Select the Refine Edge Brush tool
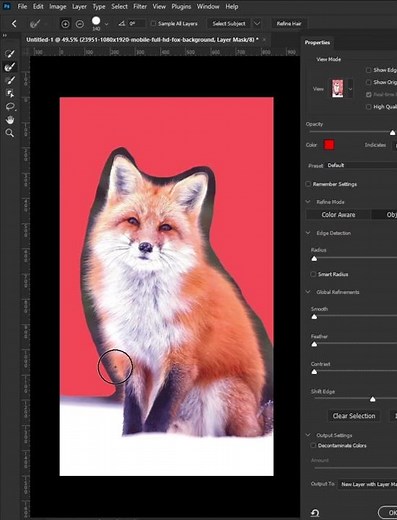This screenshot has width=397, height=520. click(10, 67)
